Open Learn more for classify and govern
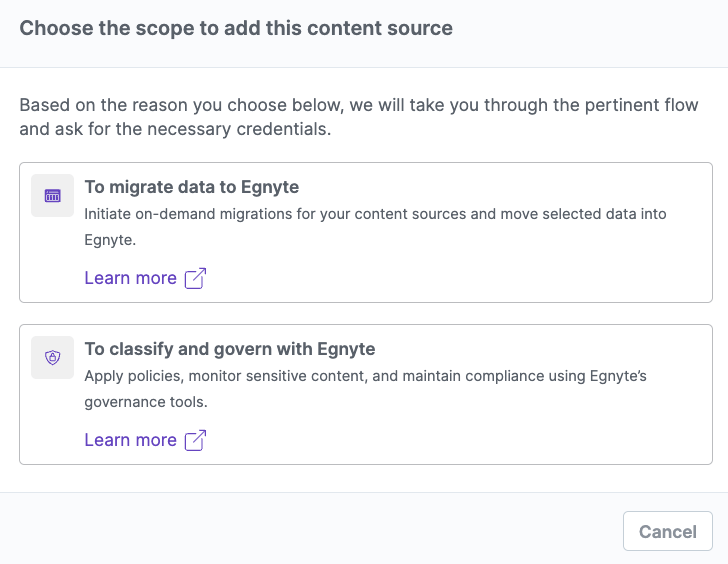The height and width of the screenshot is (564, 728). tap(130, 440)
